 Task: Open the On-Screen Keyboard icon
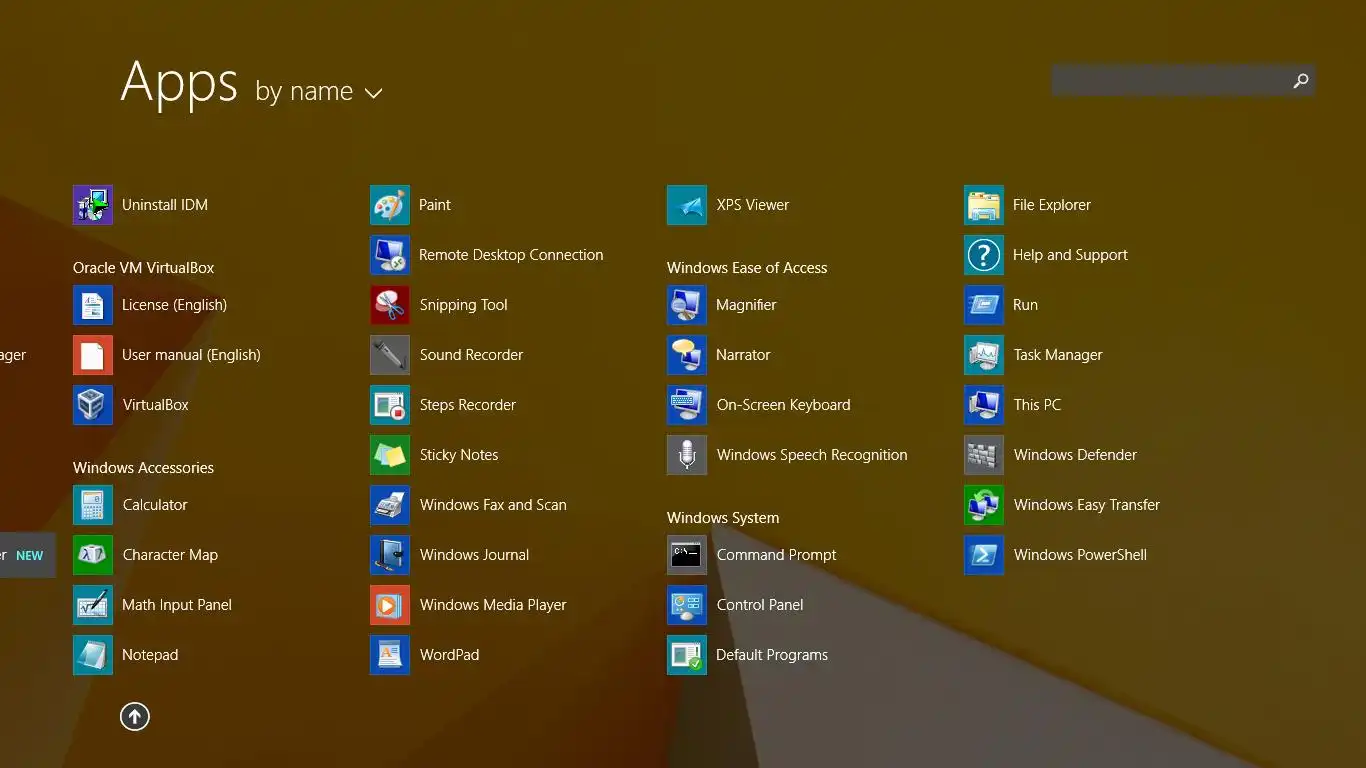coord(687,405)
